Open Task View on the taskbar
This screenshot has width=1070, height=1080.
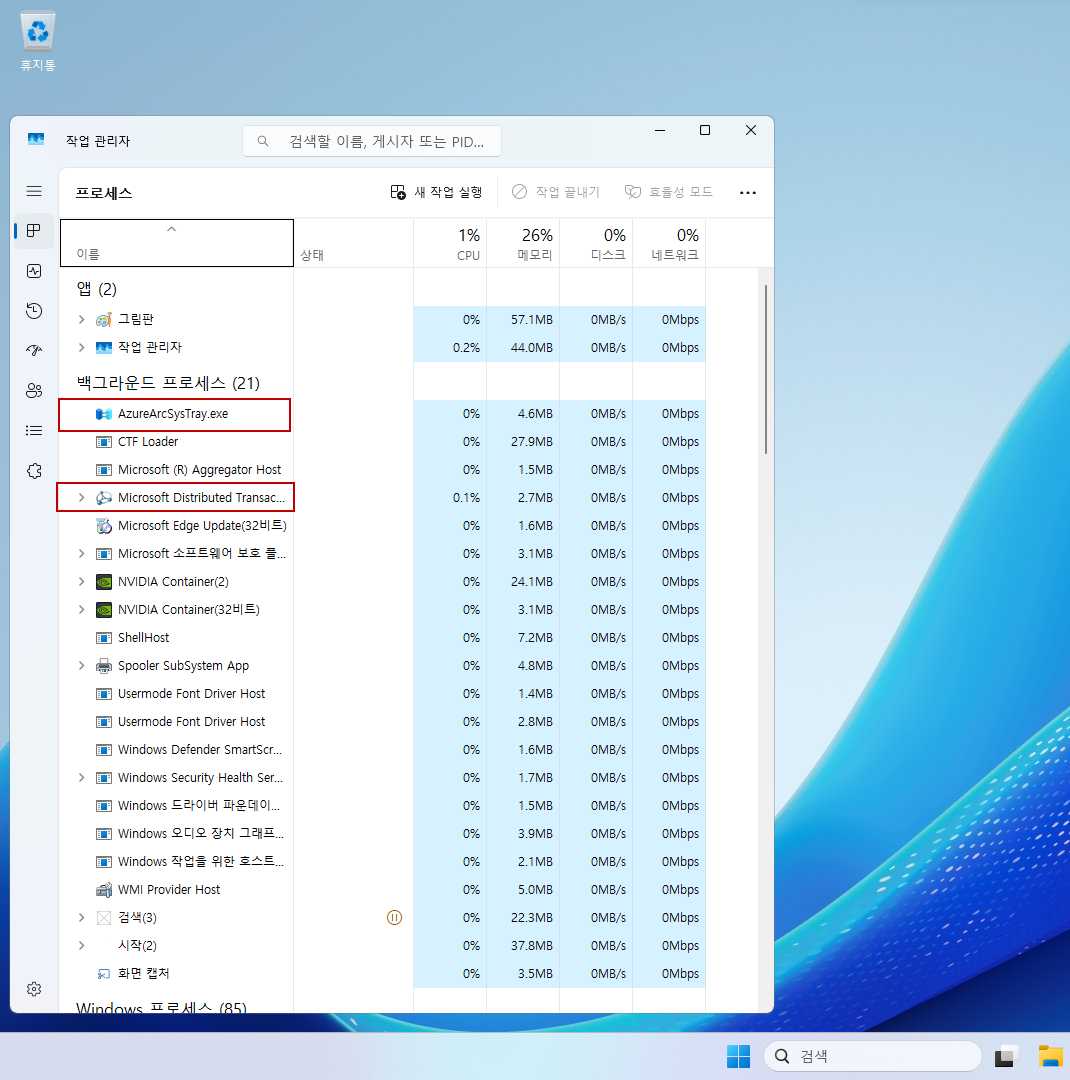coord(1006,1056)
